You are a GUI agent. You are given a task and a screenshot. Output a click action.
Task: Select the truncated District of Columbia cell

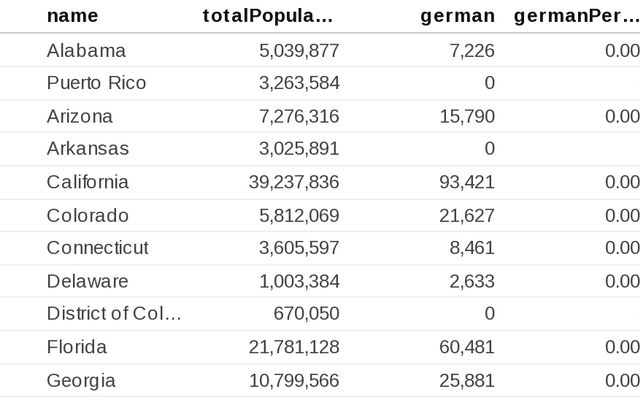coord(114,314)
